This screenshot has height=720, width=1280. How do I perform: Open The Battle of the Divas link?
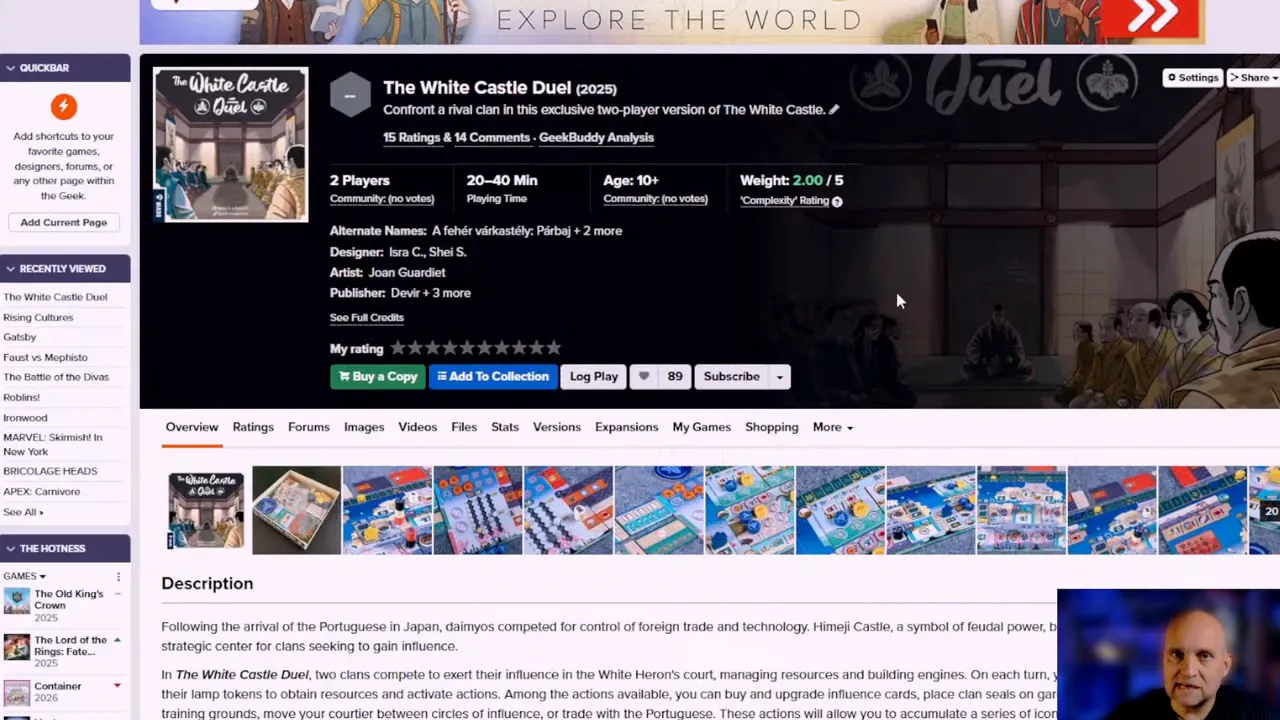click(x=56, y=378)
